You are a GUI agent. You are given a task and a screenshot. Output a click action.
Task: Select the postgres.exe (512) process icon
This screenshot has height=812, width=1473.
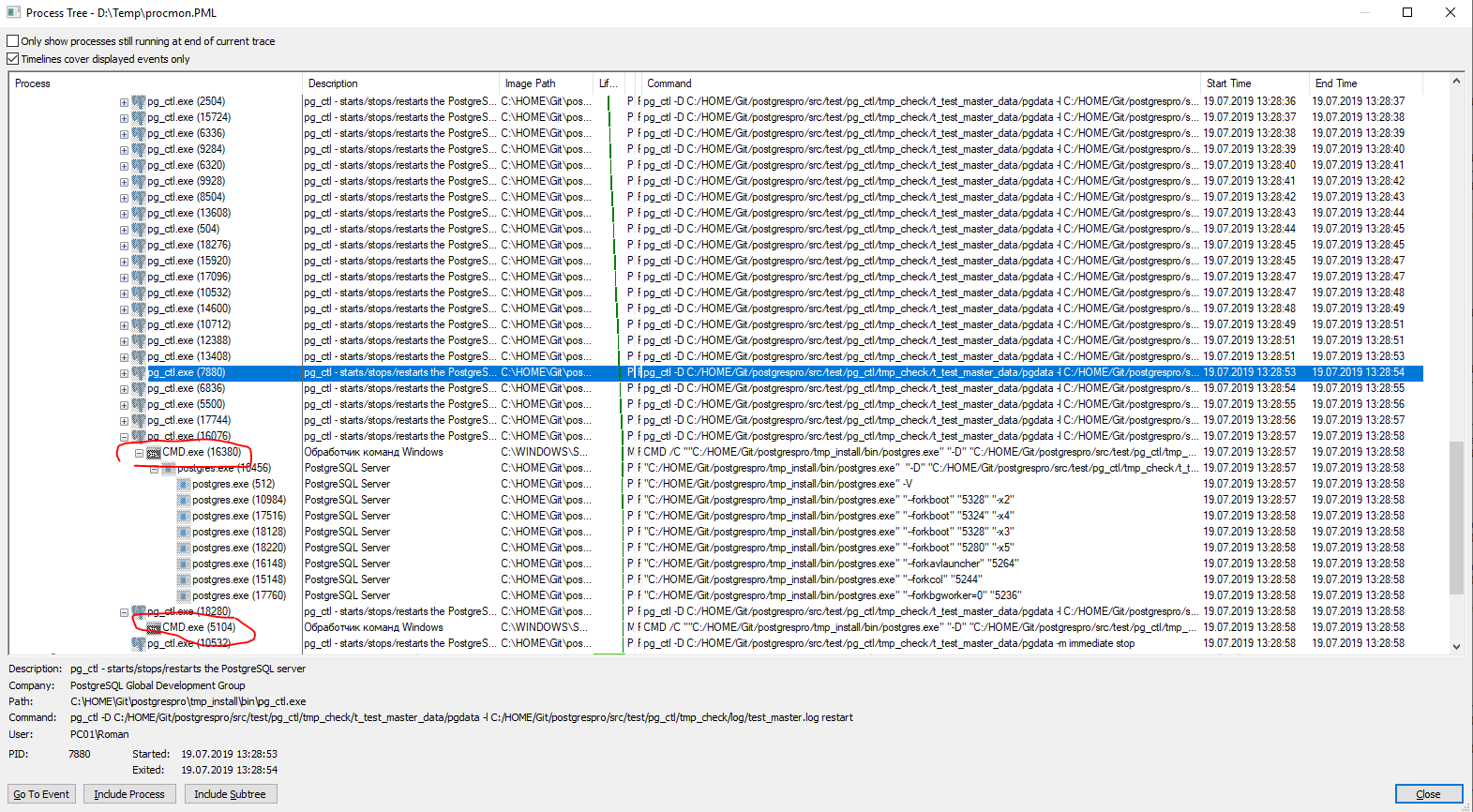(x=184, y=485)
